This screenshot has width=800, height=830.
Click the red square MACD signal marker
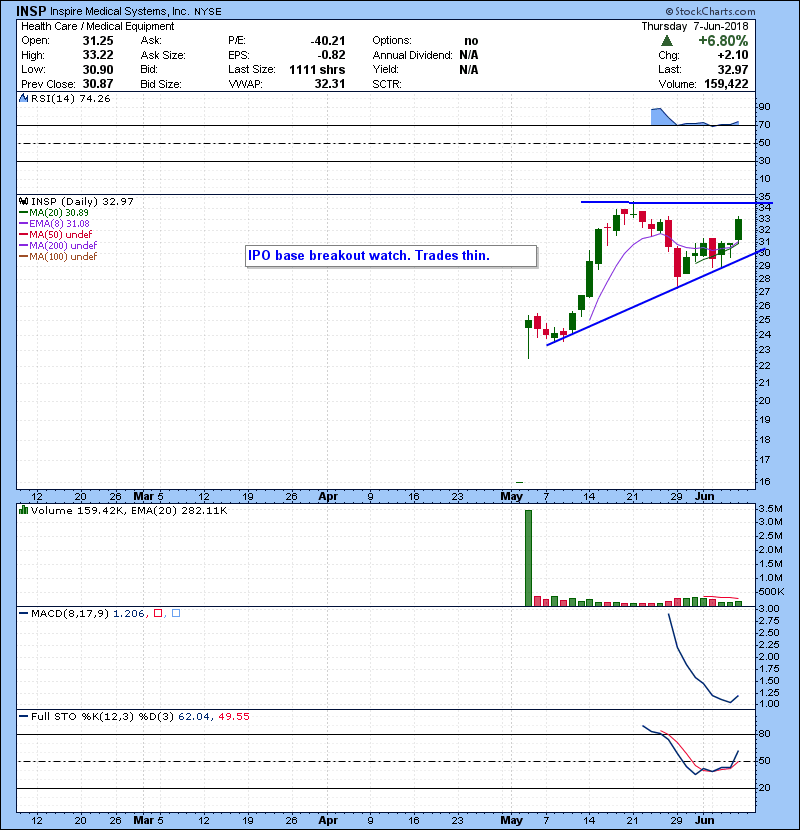pos(158,614)
